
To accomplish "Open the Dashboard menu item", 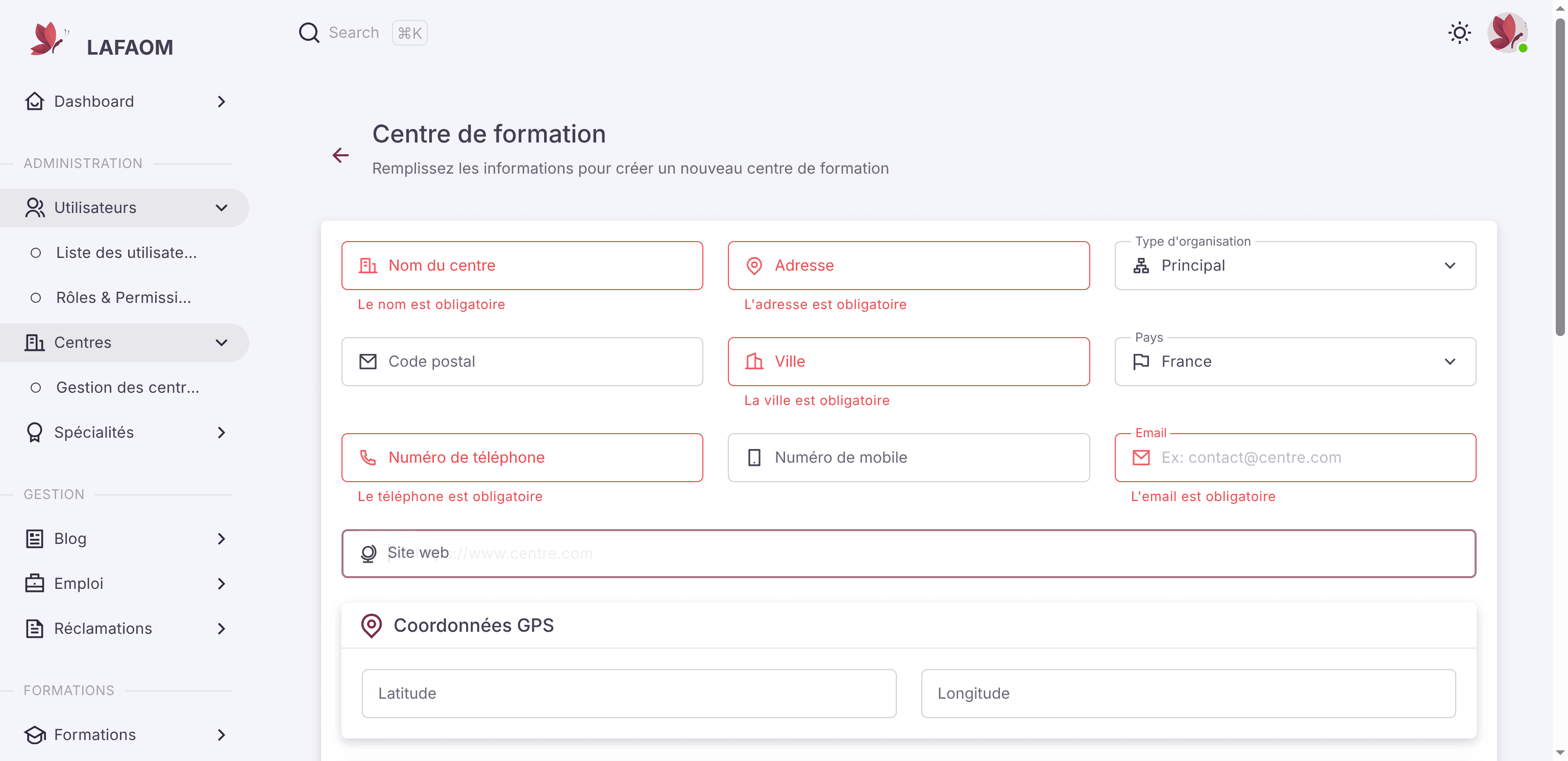I will (x=125, y=101).
